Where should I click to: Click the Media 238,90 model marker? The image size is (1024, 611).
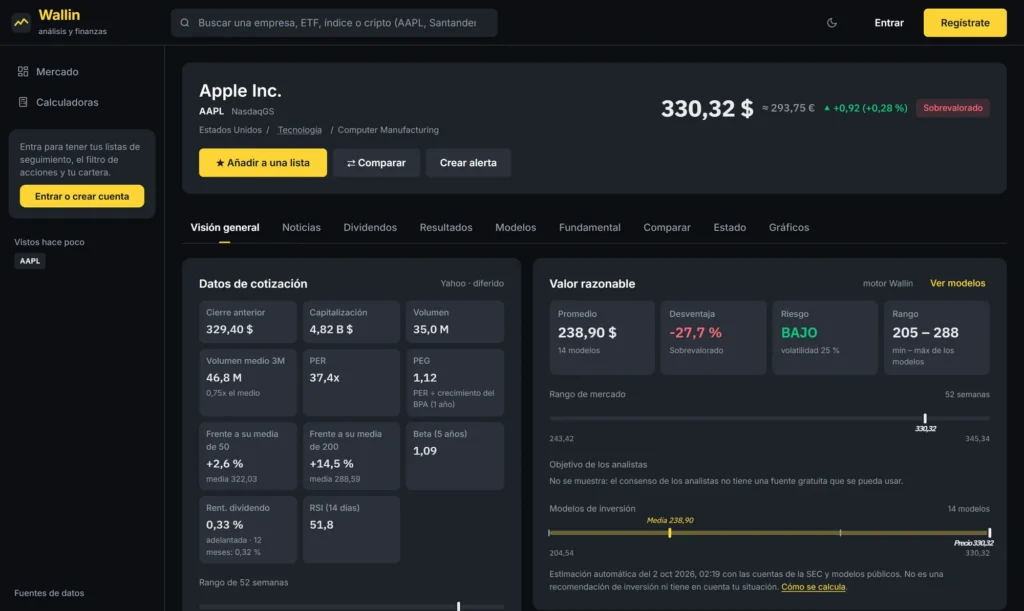[x=669, y=533]
